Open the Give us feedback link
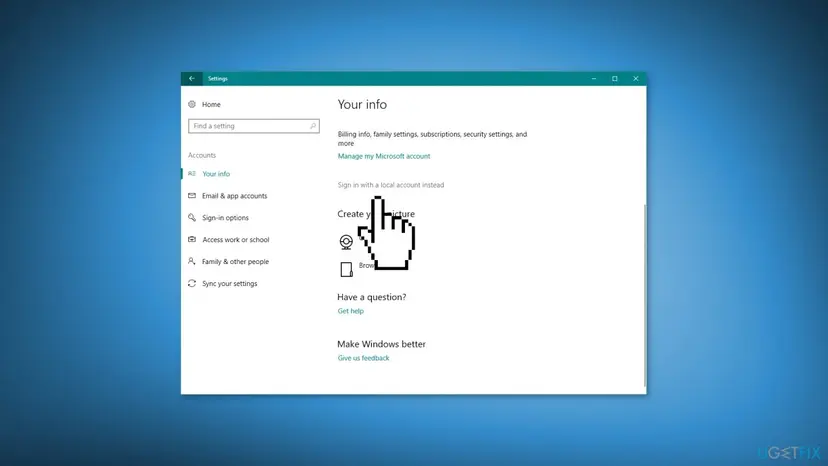Image resolution: width=828 pixels, height=466 pixels. point(363,358)
